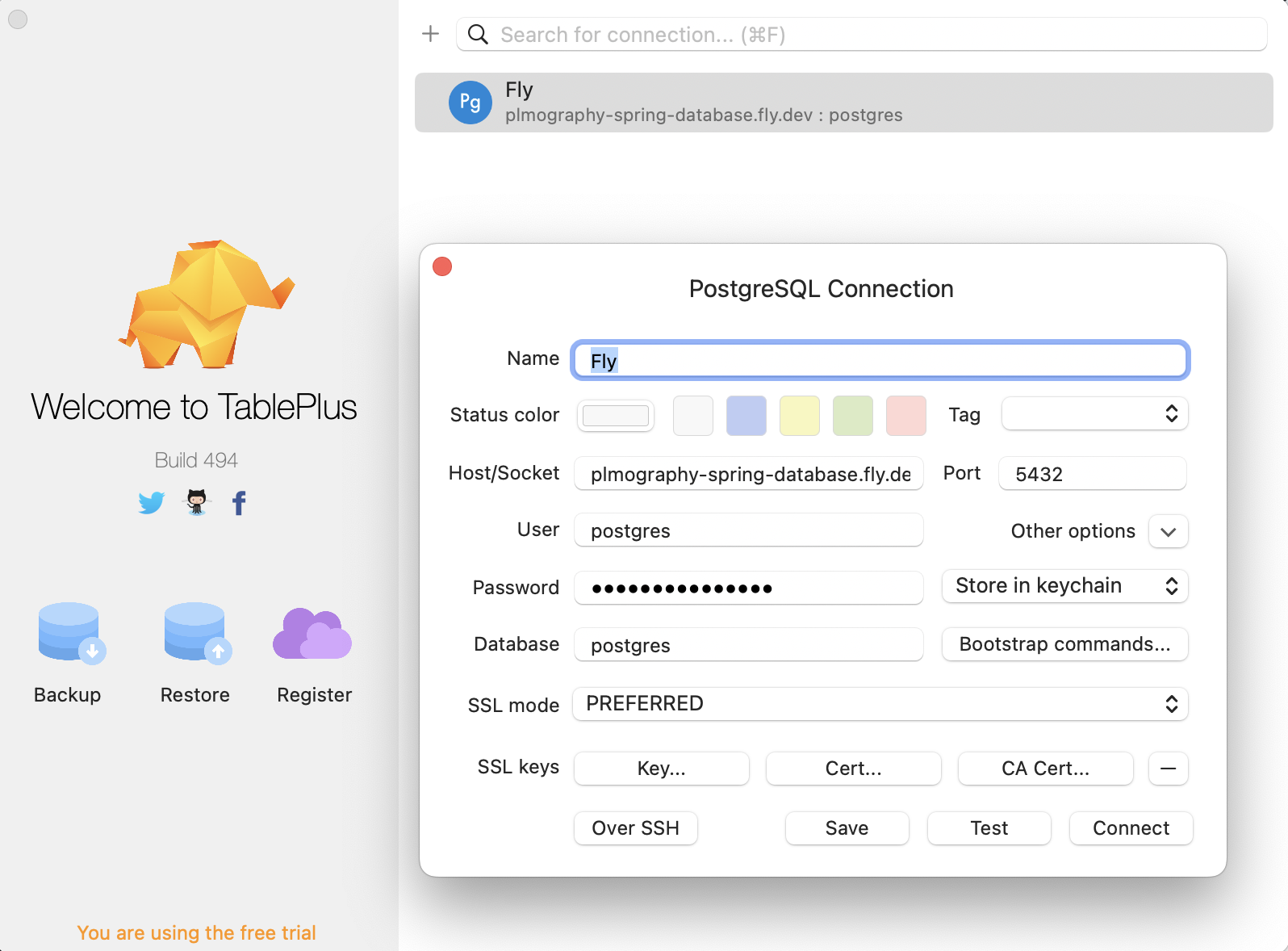
Task: Click the Pg icon of Fly connection
Action: pyautogui.click(x=470, y=103)
